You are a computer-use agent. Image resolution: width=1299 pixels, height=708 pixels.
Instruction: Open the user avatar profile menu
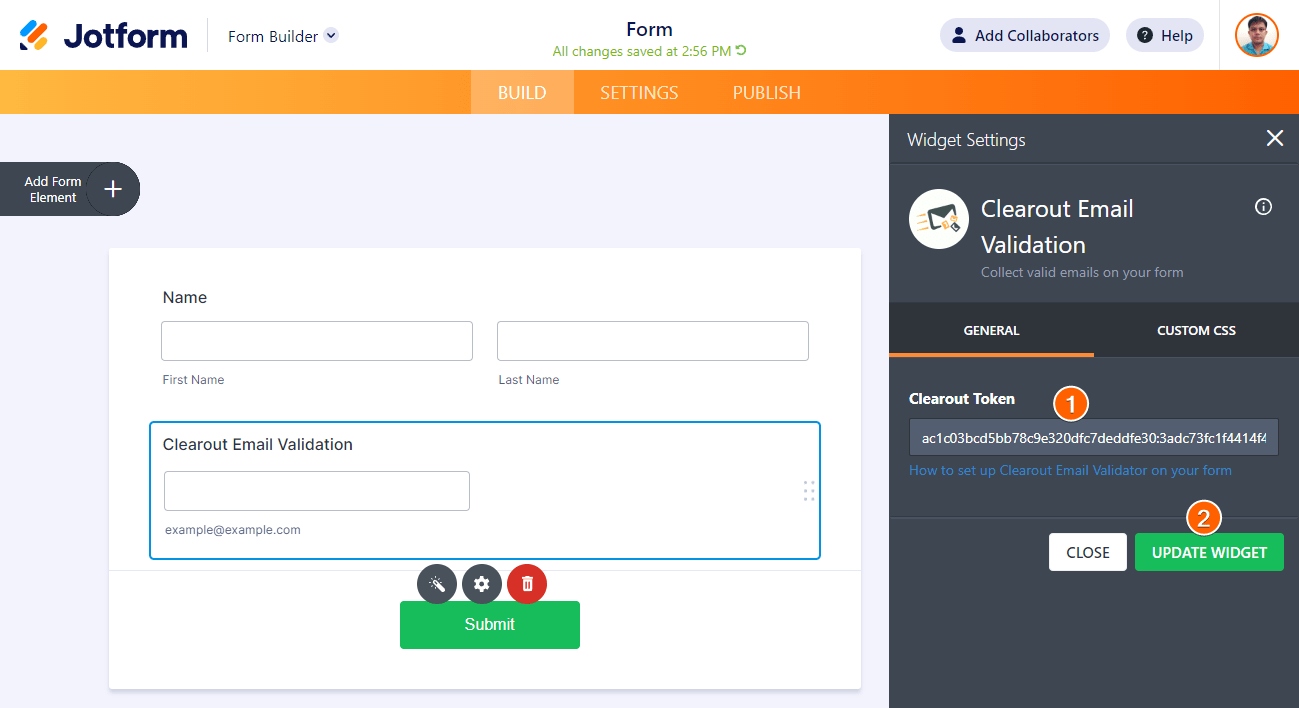point(1257,35)
